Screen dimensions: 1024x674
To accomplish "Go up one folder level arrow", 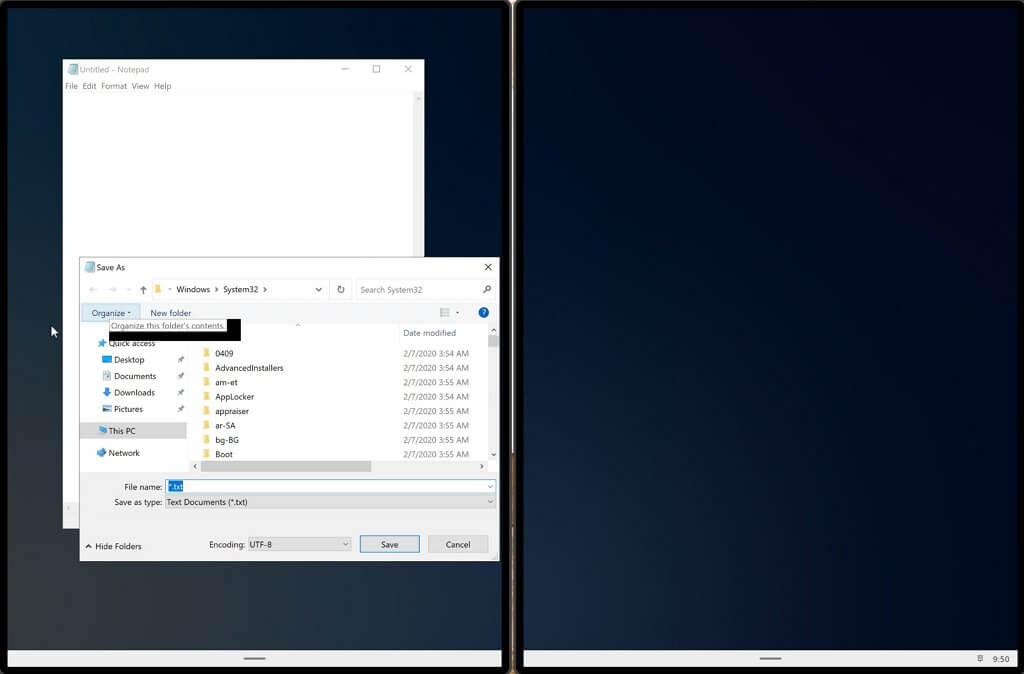I will coord(143,289).
